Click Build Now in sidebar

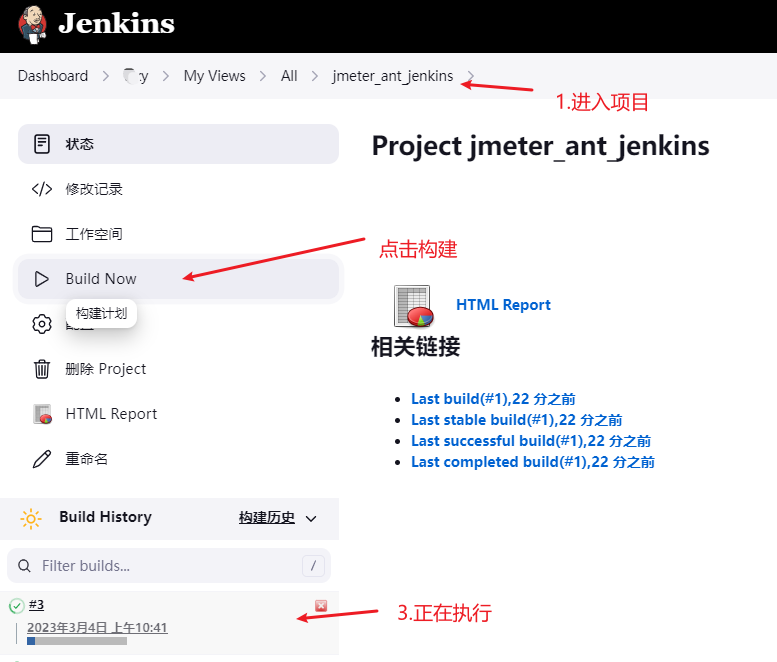pos(178,279)
